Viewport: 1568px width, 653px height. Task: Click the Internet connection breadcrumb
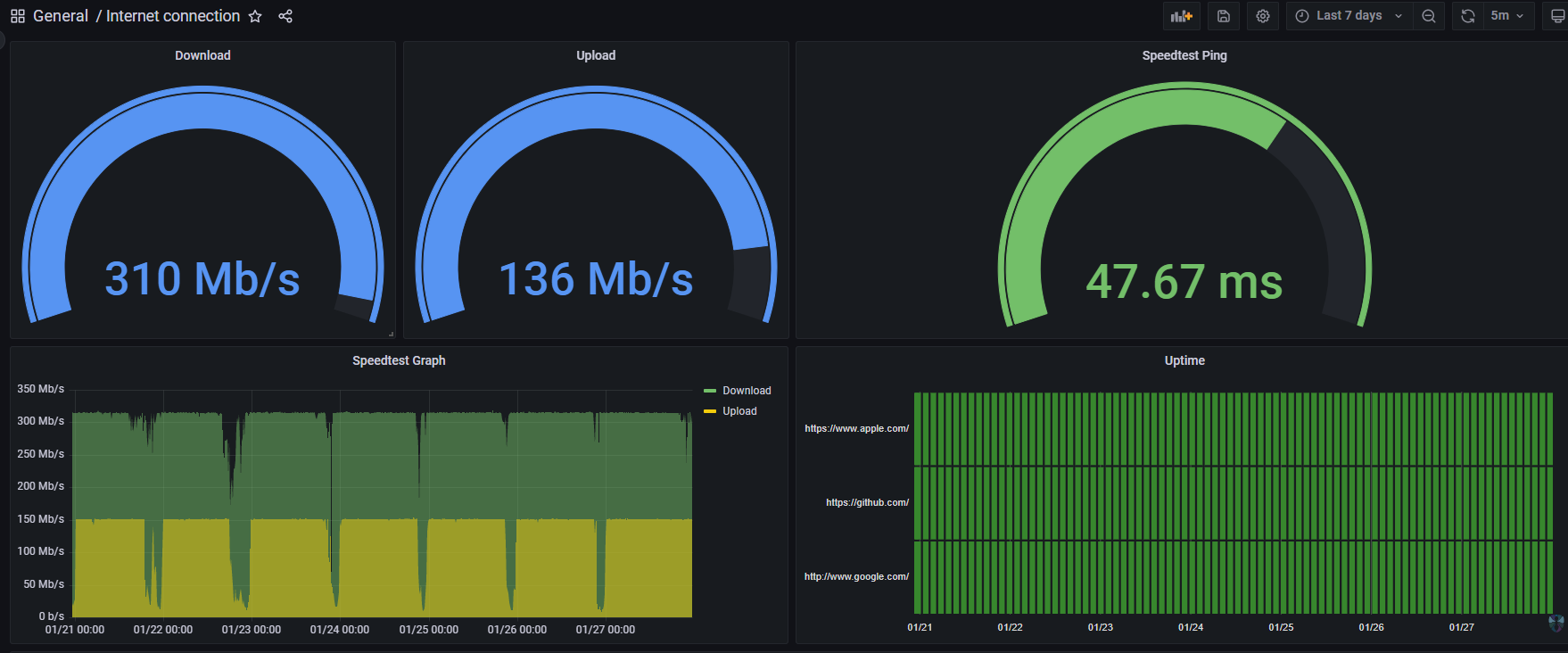[x=173, y=16]
